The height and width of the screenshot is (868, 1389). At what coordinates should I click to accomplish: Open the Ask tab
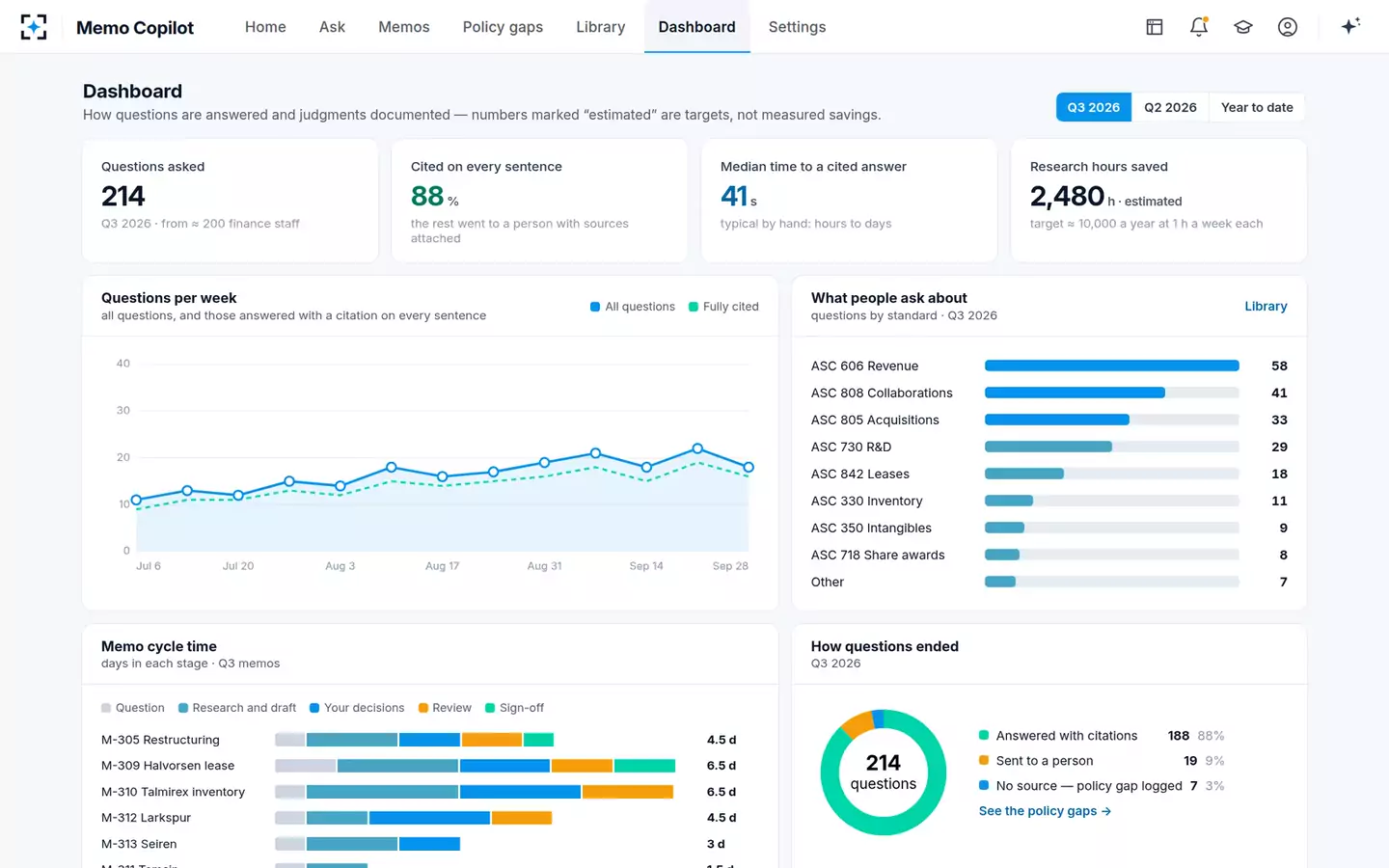(x=332, y=27)
